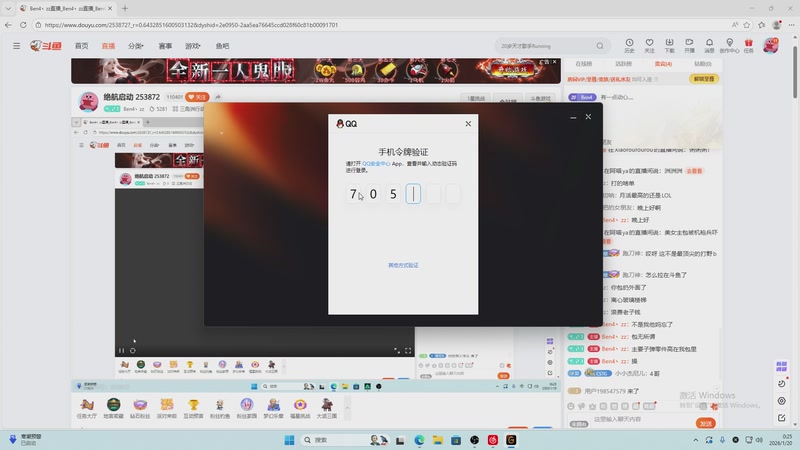This screenshot has height=450, width=800.
Task: Go to 首页 in Douyu navigation
Action: [82, 46]
